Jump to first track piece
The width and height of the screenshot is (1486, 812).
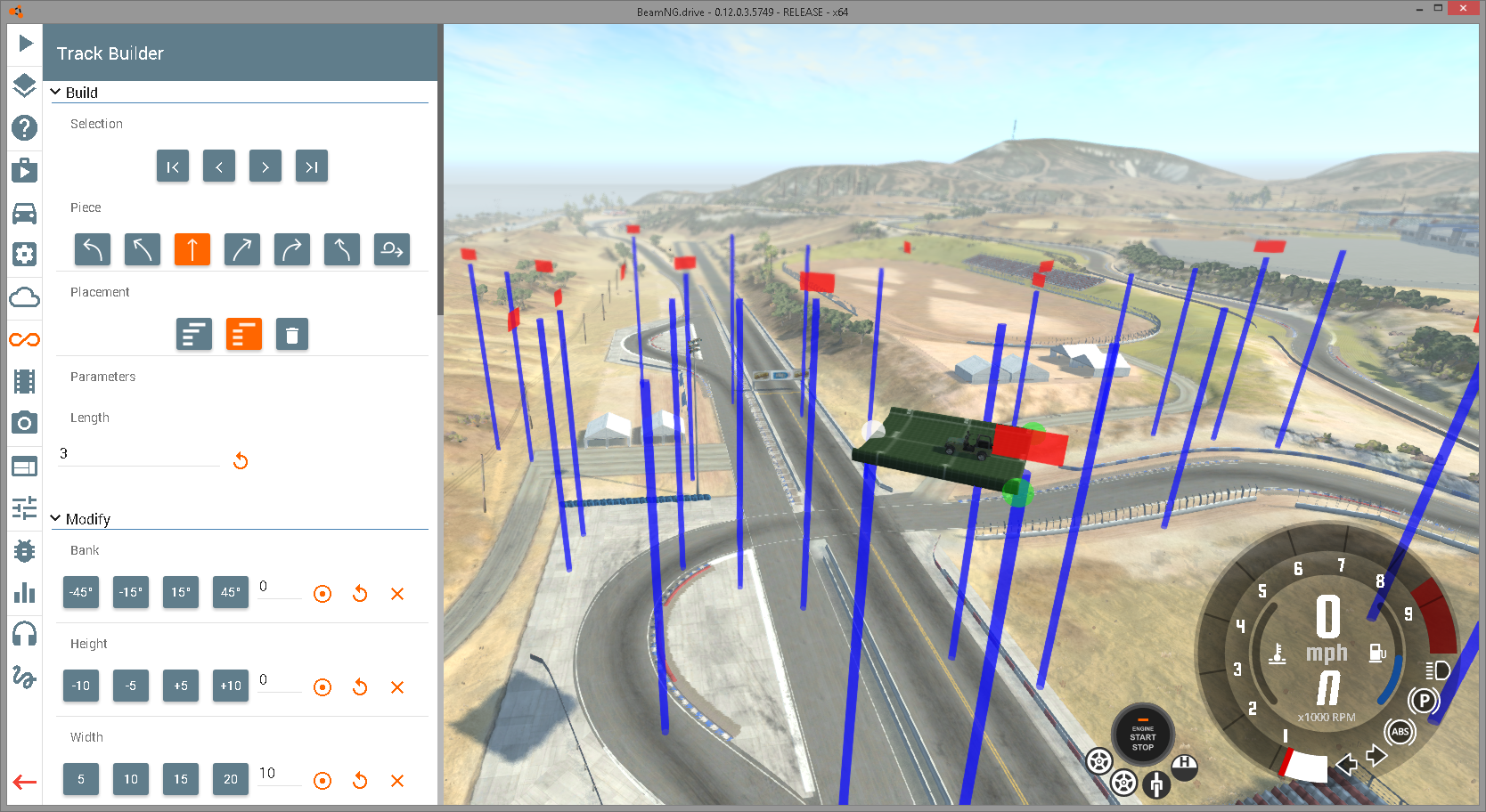point(173,166)
